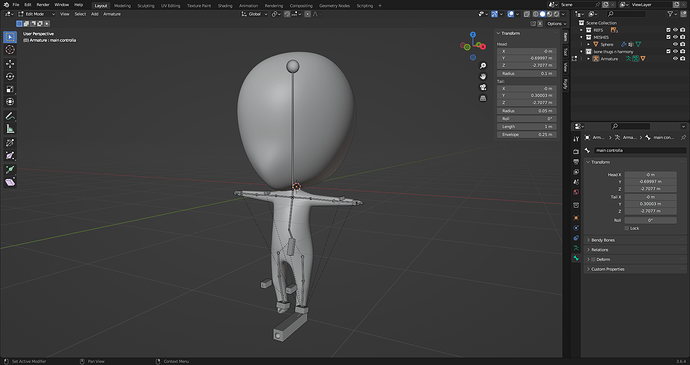Toggle snapping magnet button

click(287, 14)
